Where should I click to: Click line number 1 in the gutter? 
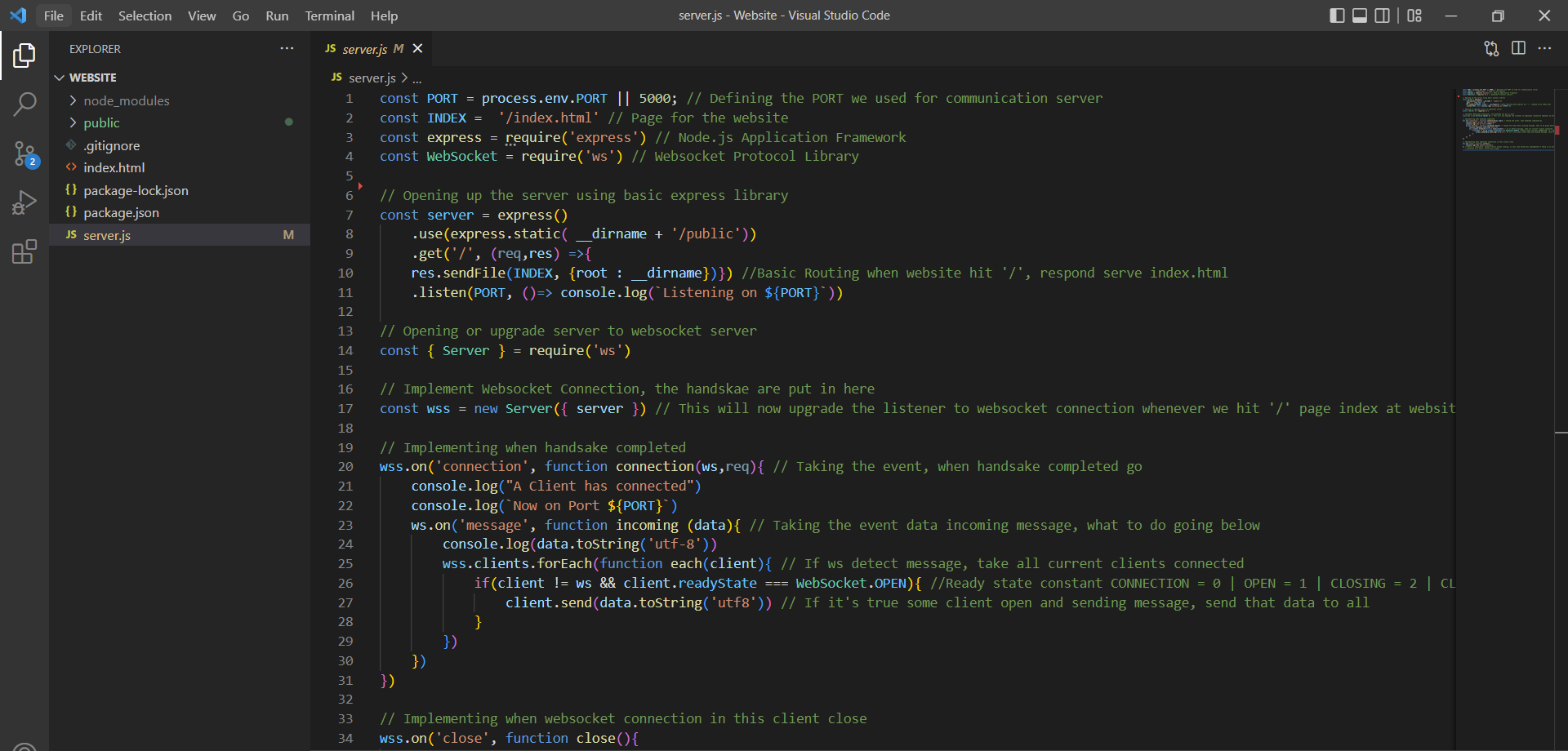pyautogui.click(x=349, y=98)
